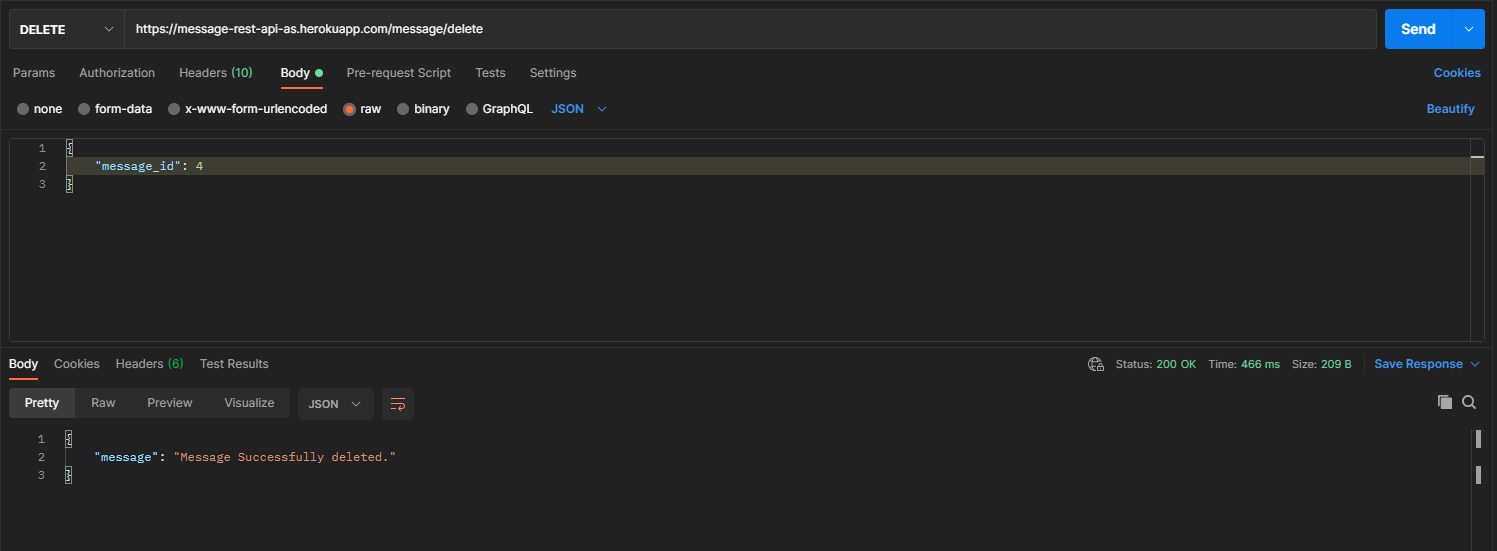
Task: Click the response body scrollbar
Action: 1478,457
